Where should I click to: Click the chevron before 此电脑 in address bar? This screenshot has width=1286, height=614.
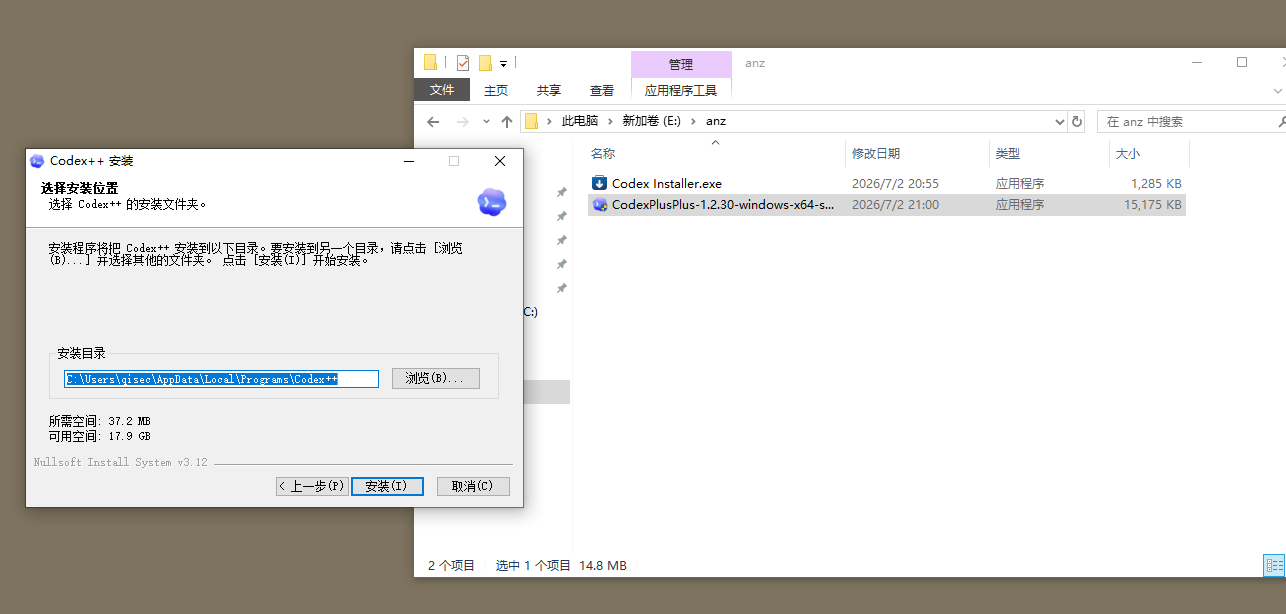(x=549, y=121)
